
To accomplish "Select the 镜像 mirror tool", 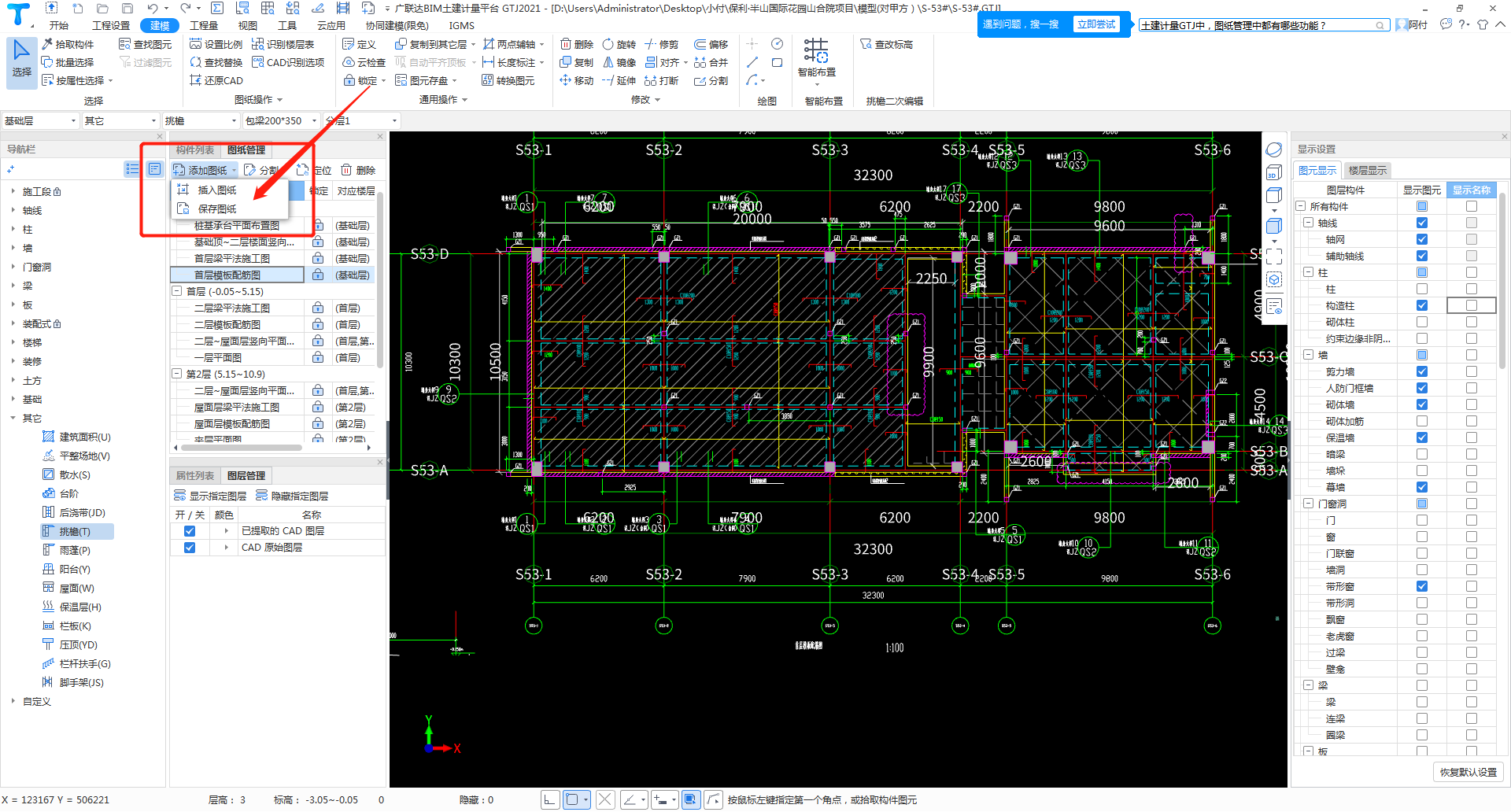I will click(x=619, y=62).
